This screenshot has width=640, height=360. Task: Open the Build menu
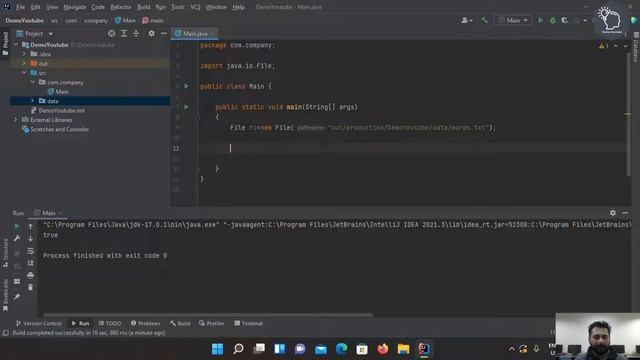(144, 7)
